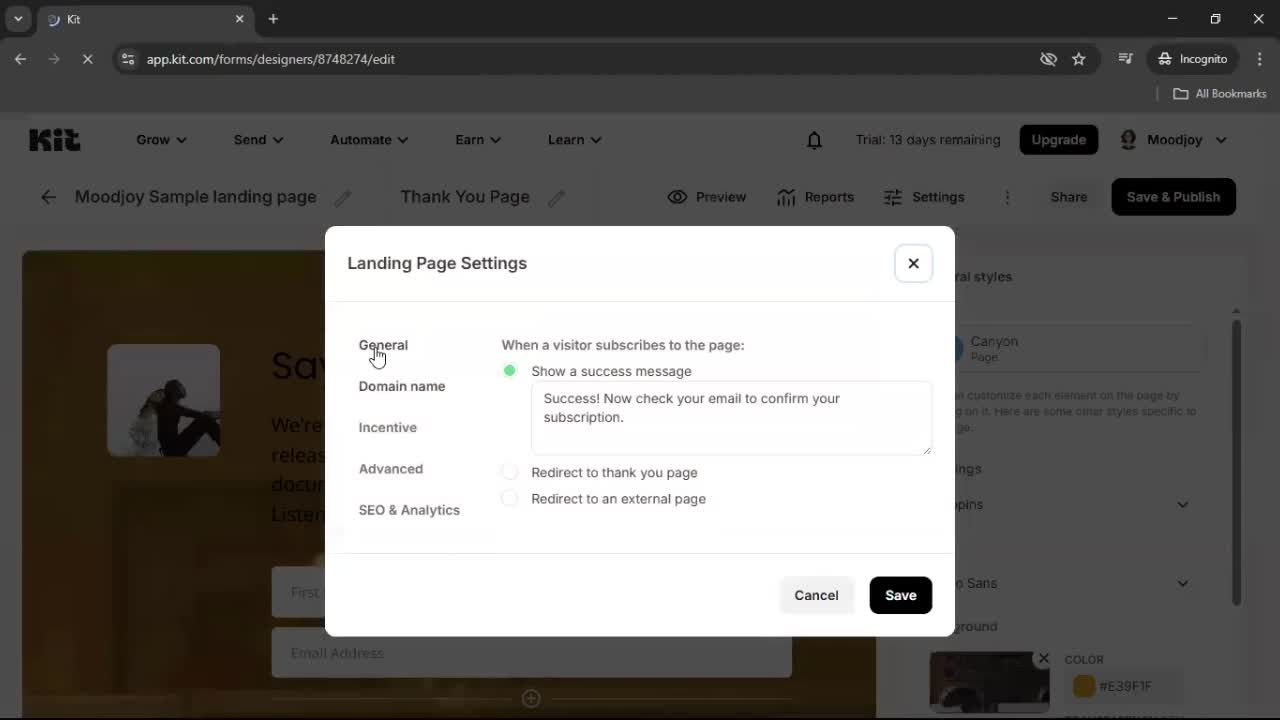The width and height of the screenshot is (1280, 720).
Task: Select Redirect to thank you page
Action: tap(510, 471)
